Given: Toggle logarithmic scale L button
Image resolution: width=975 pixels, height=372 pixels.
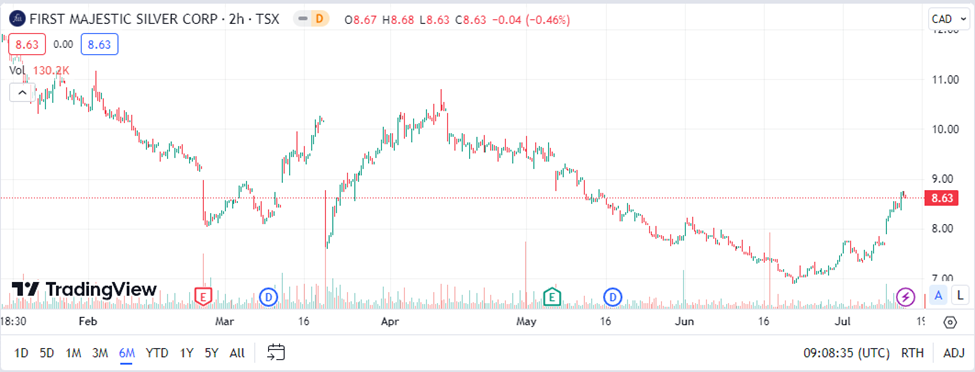Looking at the screenshot, I should [960, 295].
